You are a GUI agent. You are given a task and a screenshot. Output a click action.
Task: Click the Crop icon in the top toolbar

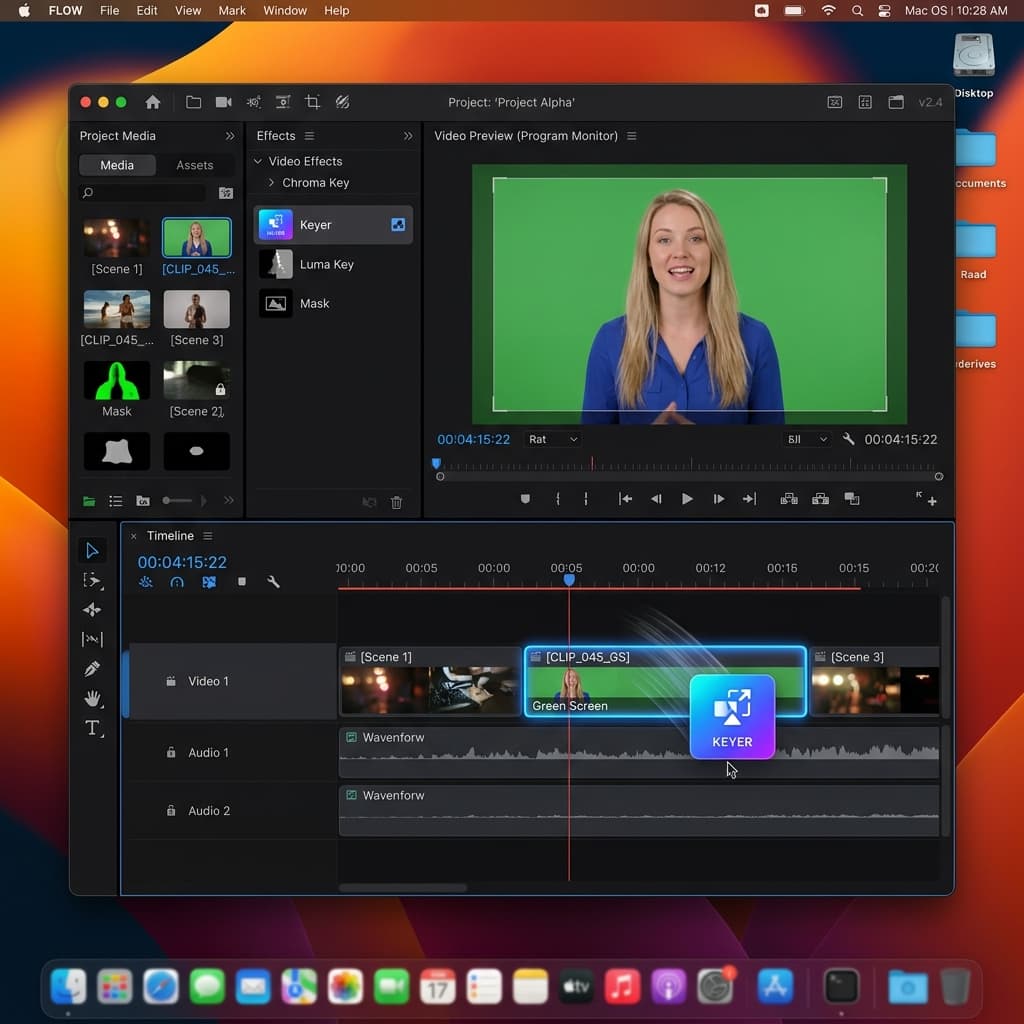click(x=312, y=101)
